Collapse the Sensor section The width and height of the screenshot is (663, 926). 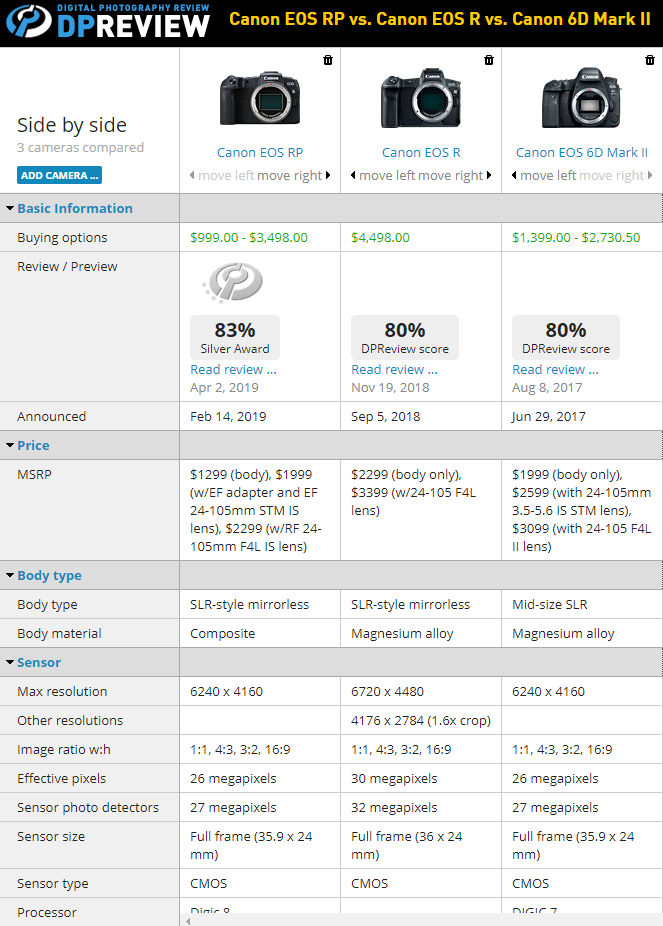point(39,663)
